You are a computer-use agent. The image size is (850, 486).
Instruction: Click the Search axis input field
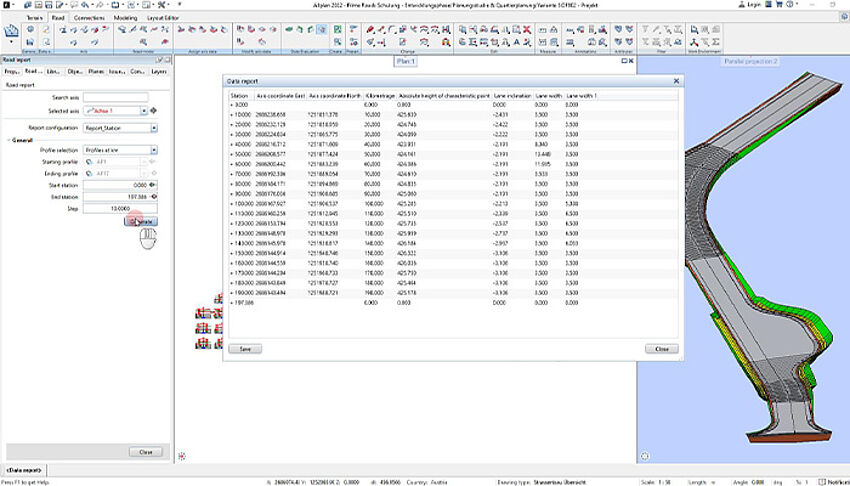click(115, 97)
